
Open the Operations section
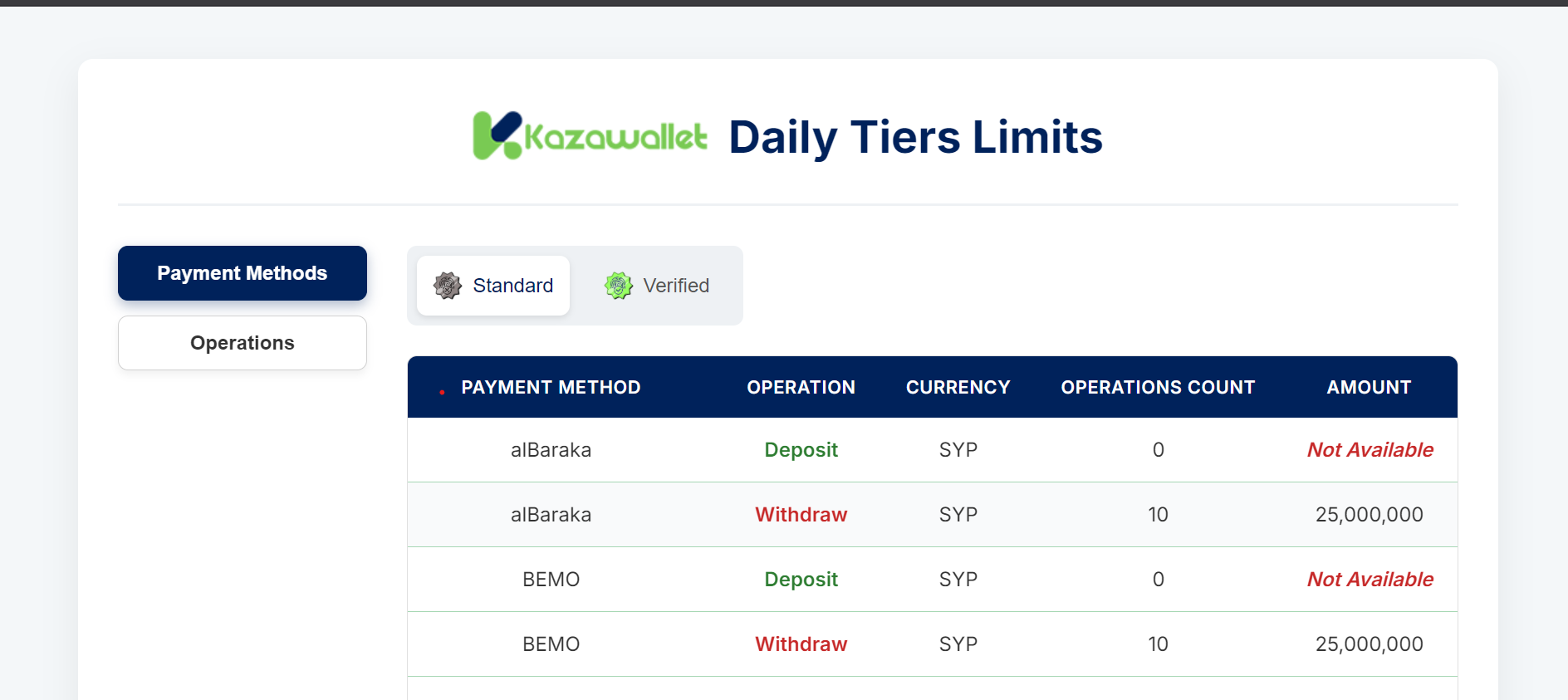pyautogui.click(x=243, y=343)
